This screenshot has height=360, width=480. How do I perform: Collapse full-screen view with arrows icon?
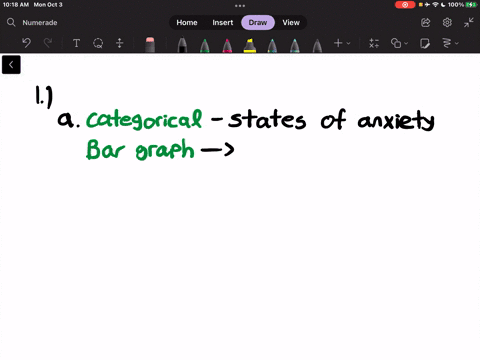coord(469,22)
